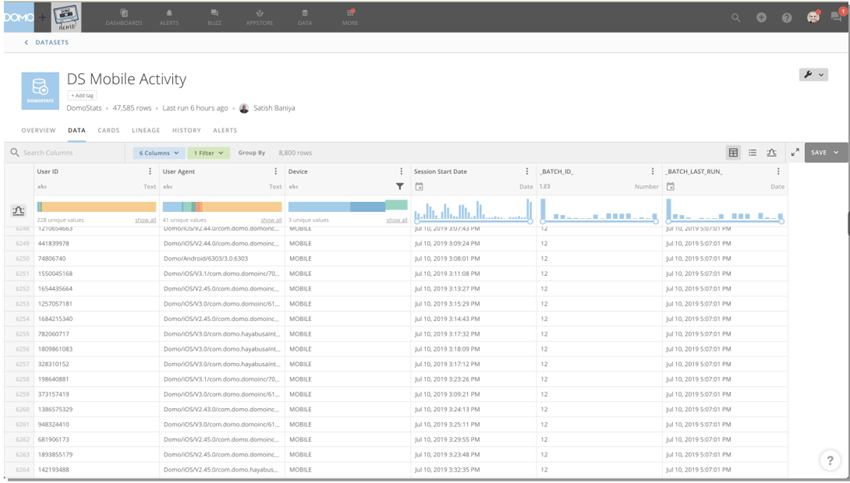Image resolution: width=850 pixels, height=483 pixels.
Task: Switch to the Overview tab
Action: (38, 131)
